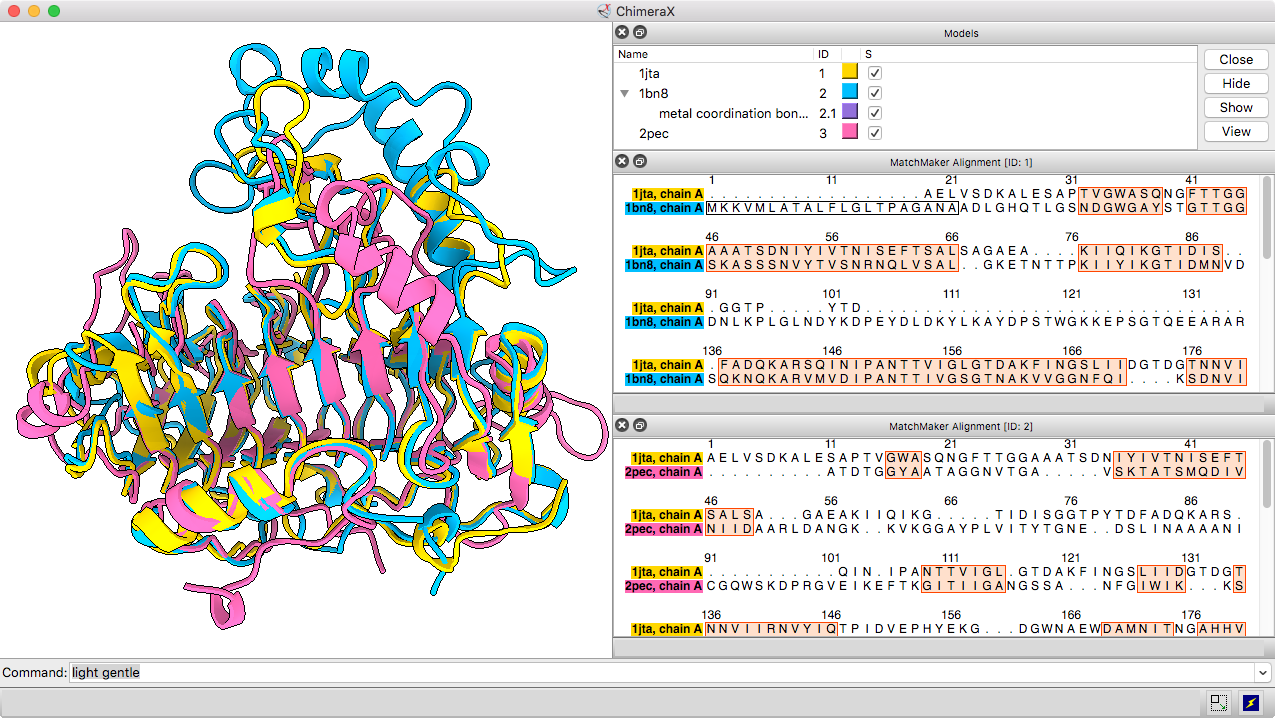The height and width of the screenshot is (718, 1275).
Task: Collapse the 1bn8 model tree
Action: pos(625,93)
